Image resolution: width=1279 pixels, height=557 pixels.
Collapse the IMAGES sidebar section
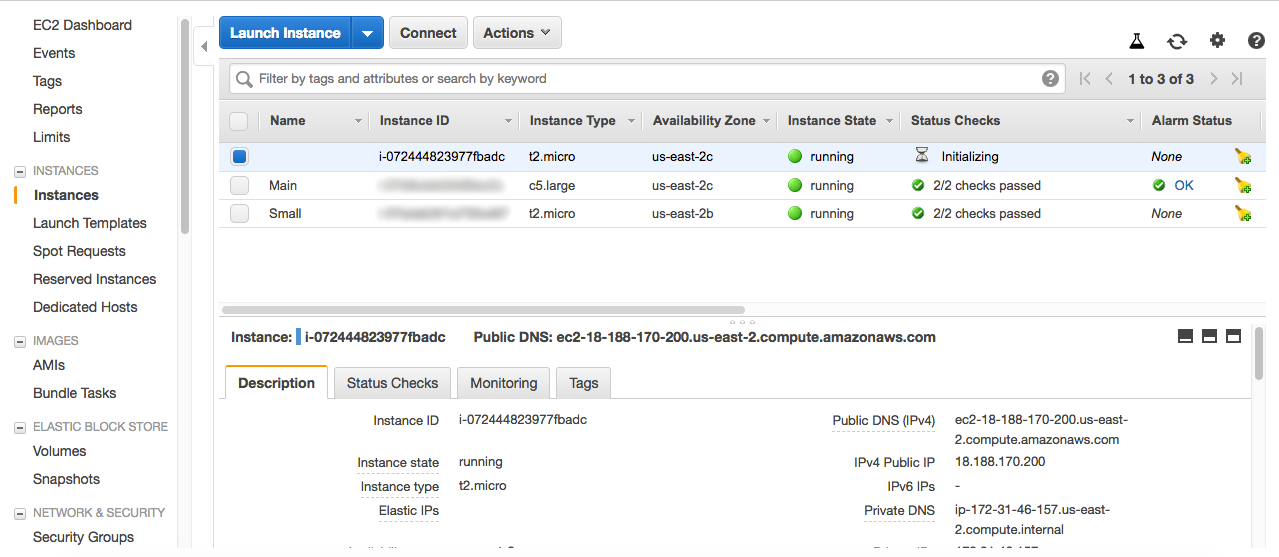click(20, 341)
